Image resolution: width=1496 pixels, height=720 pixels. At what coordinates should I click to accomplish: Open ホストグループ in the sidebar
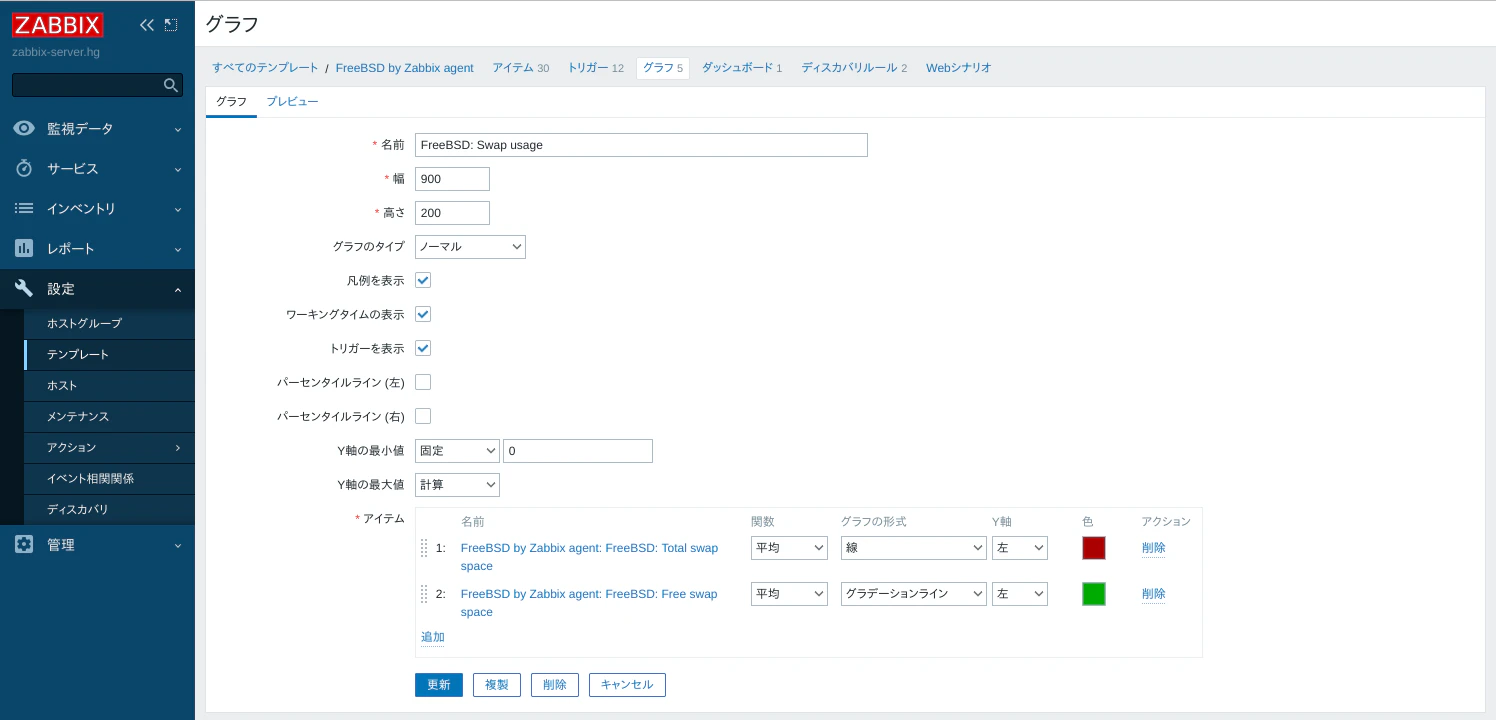(x=84, y=324)
